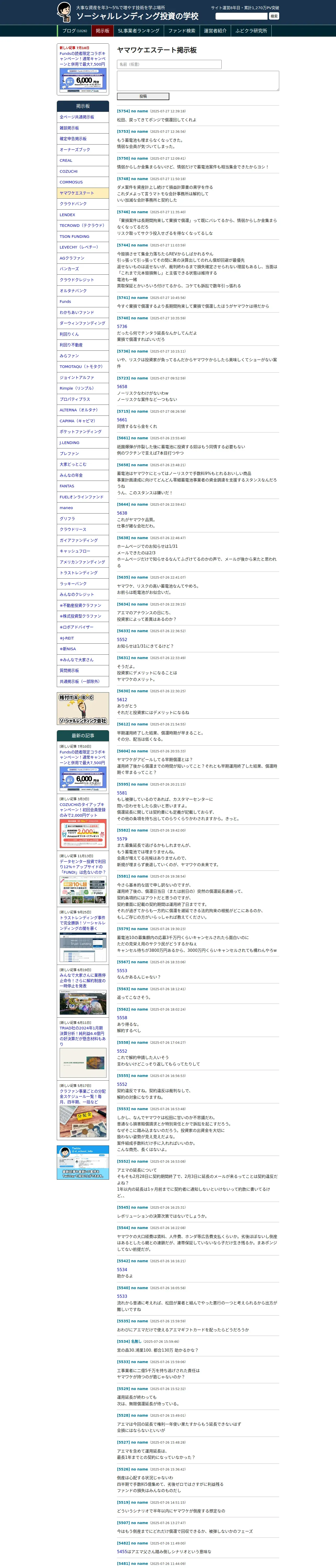Go to the ファンド検索 nav tab
This screenshot has height=1568, width=336.
182,31
